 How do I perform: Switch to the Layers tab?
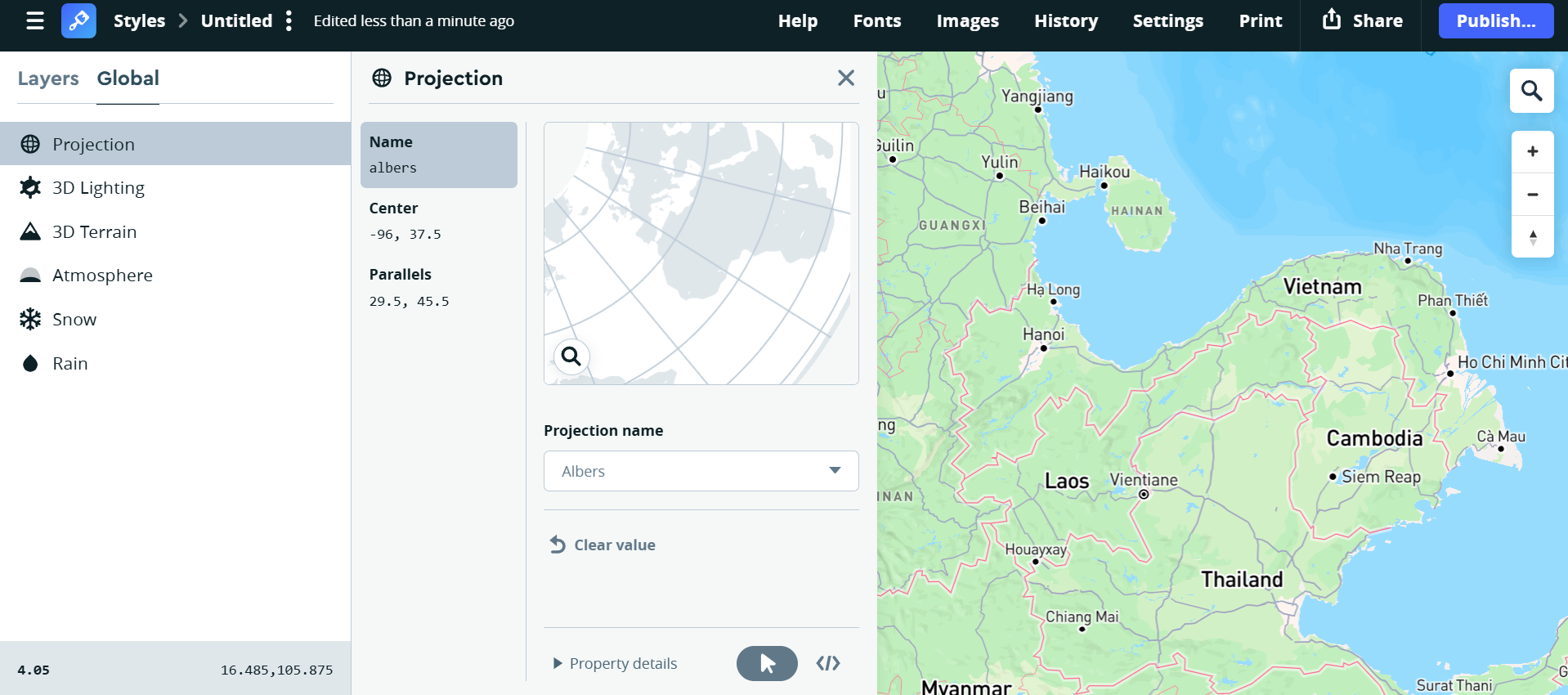click(x=48, y=78)
